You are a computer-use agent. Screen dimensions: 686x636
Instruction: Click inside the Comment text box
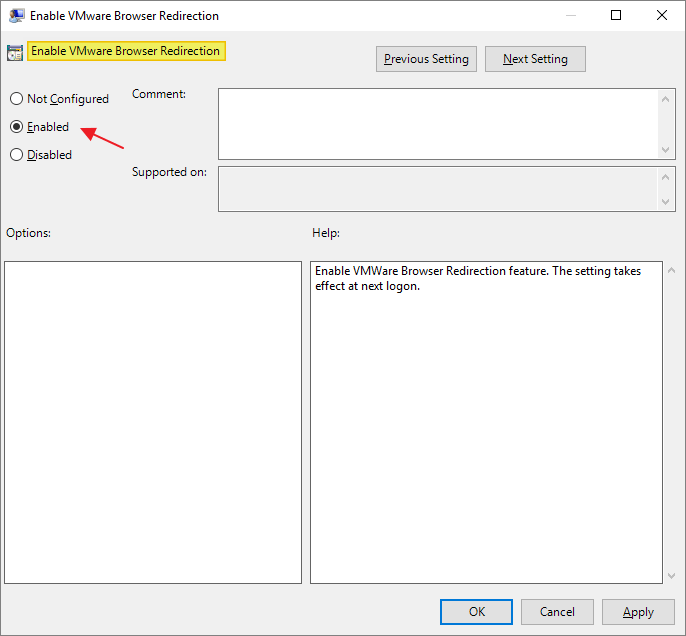point(437,123)
